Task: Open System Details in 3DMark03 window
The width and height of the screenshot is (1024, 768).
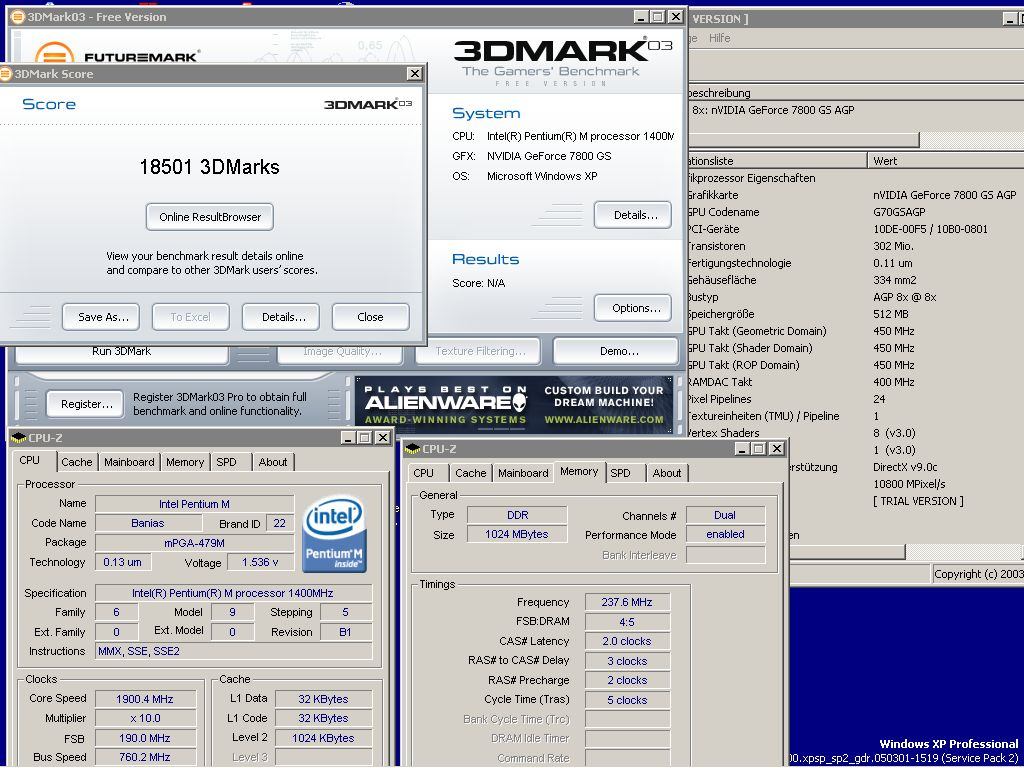Action: click(x=633, y=215)
